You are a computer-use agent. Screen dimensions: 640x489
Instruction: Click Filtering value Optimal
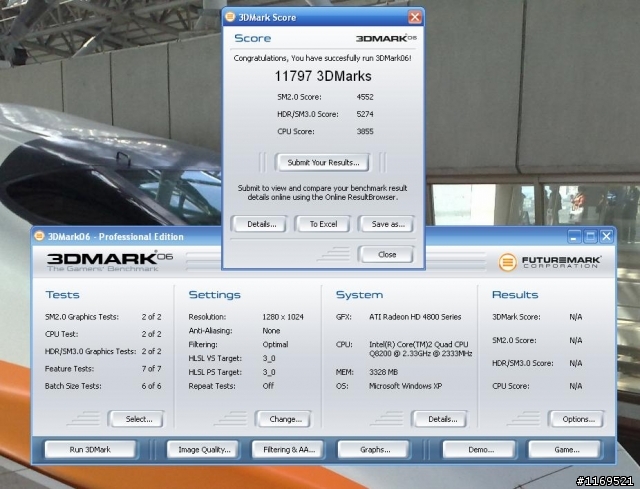(x=276, y=345)
